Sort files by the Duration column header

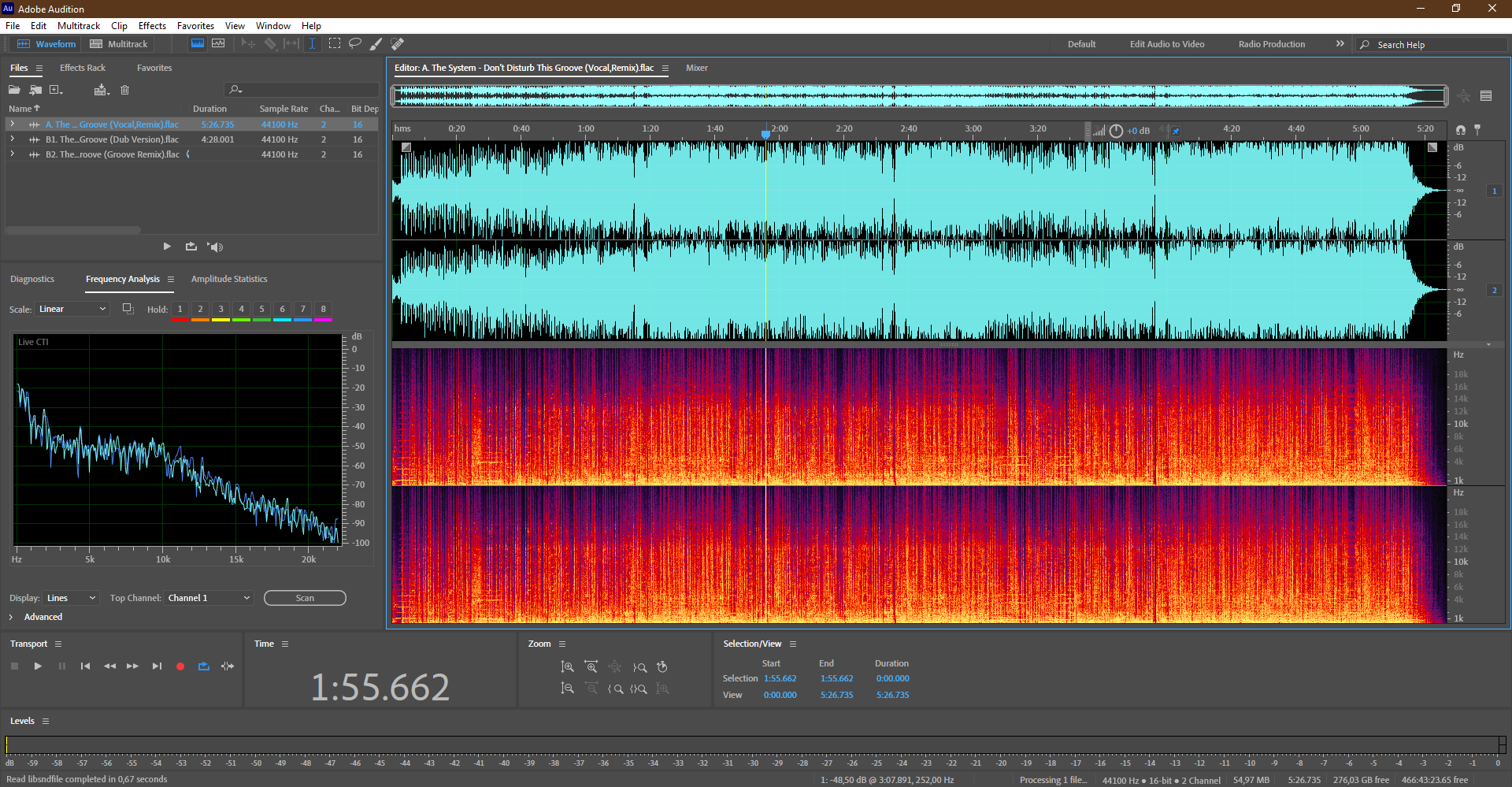[x=209, y=109]
